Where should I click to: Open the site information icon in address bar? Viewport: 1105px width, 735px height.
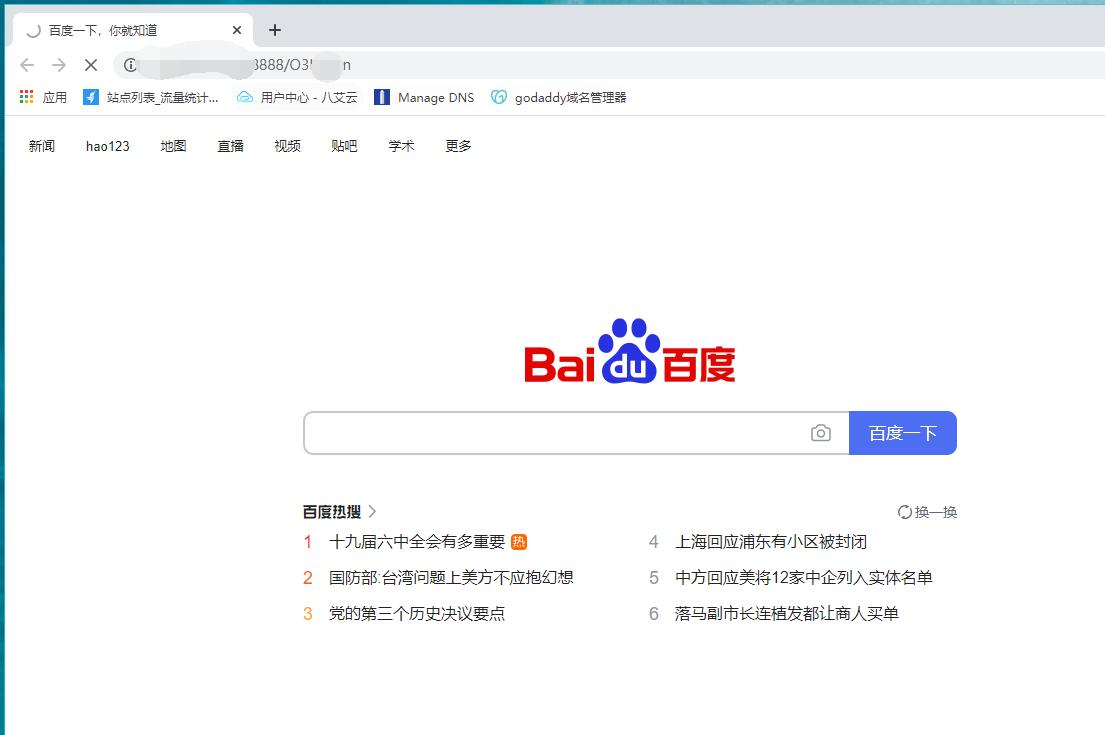point(130,66)
